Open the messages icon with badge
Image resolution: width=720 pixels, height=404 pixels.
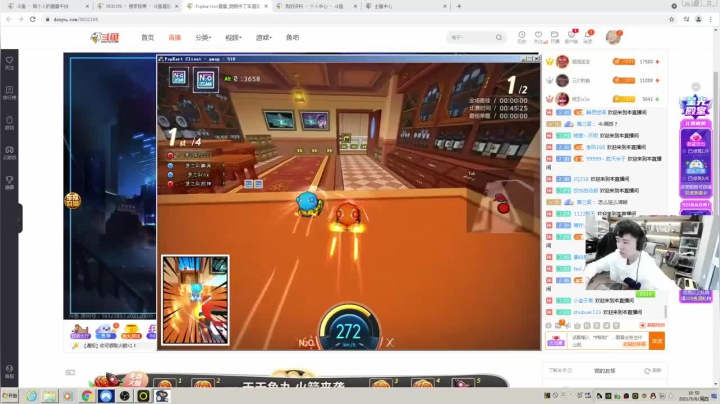pyautogui.click(x=588, y=37)
